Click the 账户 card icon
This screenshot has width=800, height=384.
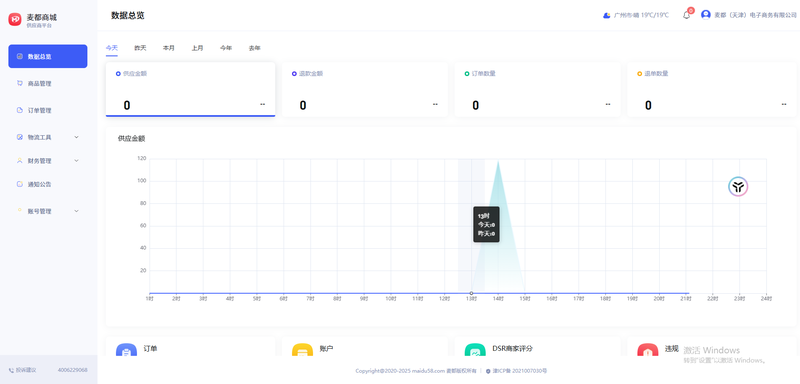(302, 351)
